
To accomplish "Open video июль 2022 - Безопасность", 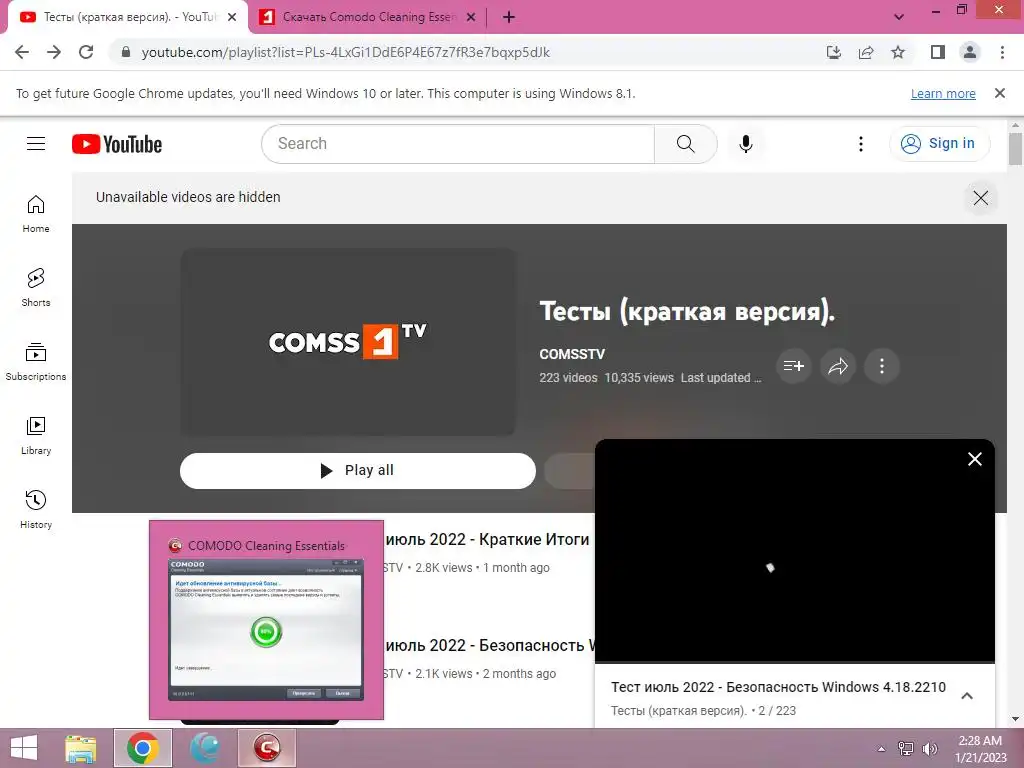I will pyautogui.click(x=490, y=645).
